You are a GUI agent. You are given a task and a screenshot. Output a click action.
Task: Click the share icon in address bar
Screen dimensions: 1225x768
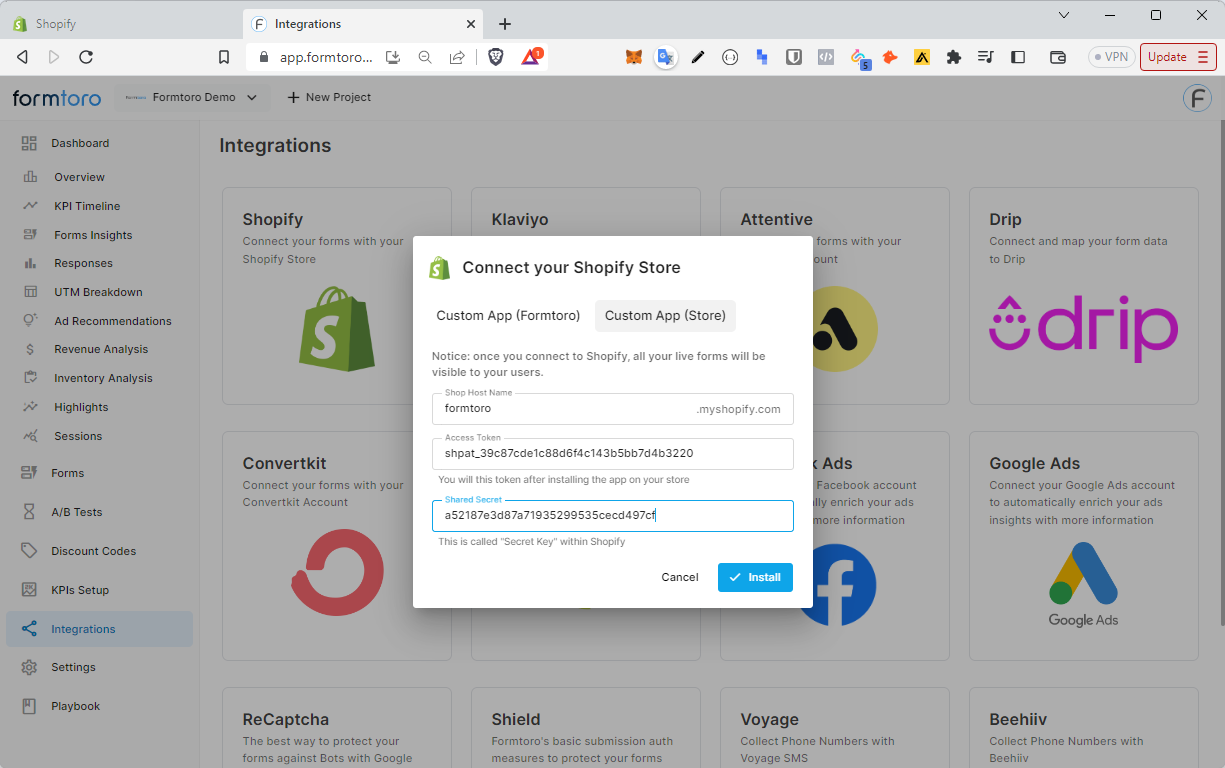click(457, 57)
